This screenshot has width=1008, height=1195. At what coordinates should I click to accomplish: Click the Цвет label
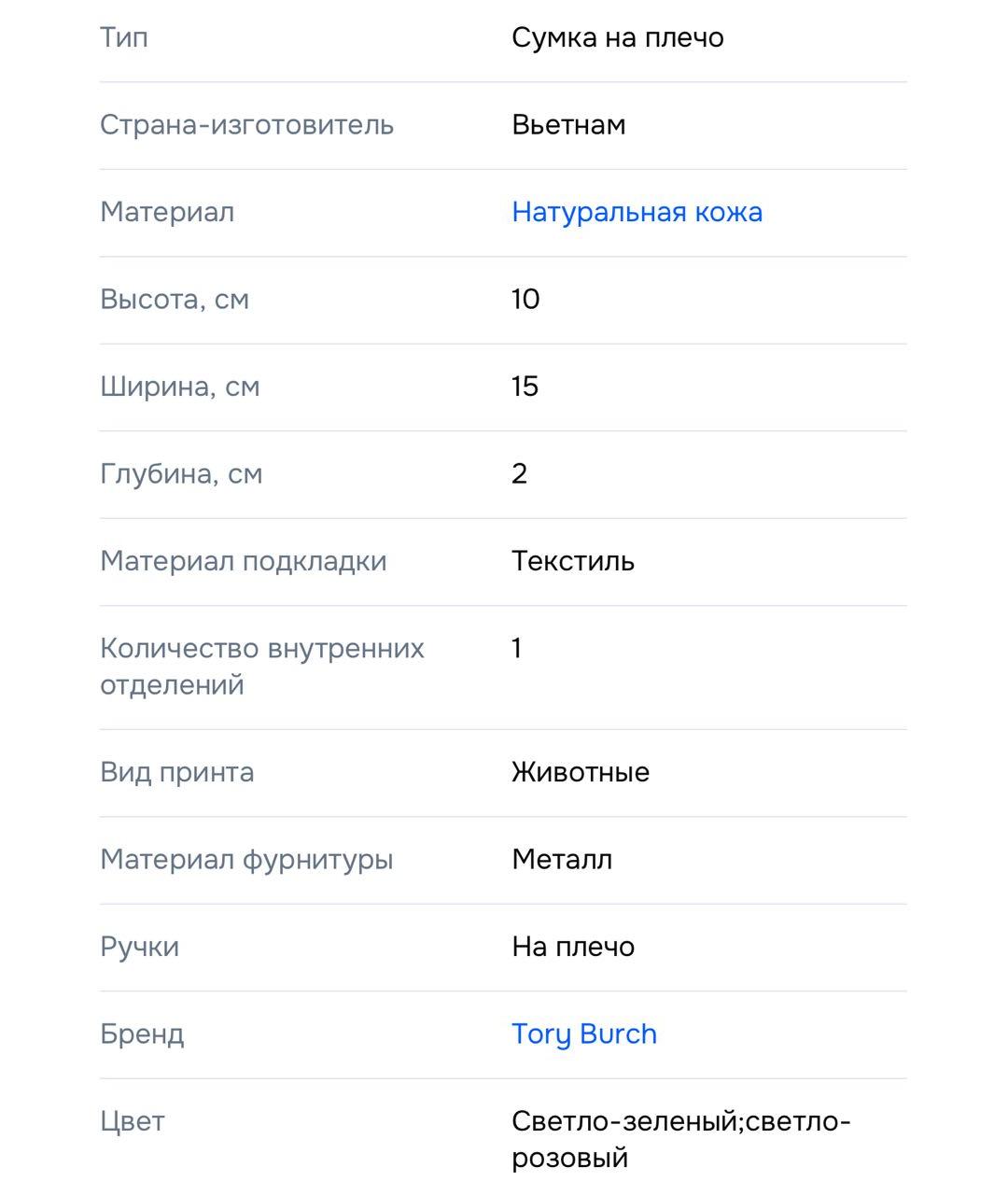pos(132,1121)
